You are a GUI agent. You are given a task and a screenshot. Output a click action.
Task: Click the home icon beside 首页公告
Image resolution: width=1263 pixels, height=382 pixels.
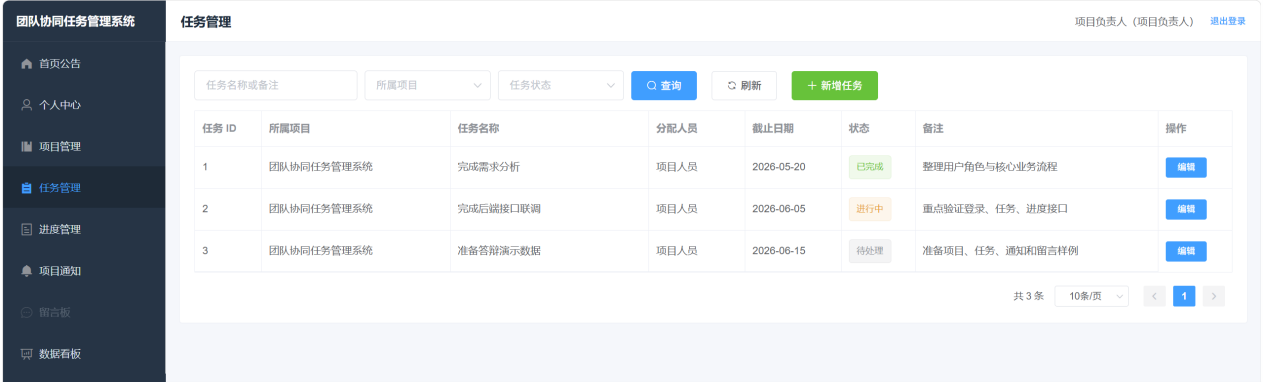27,64
